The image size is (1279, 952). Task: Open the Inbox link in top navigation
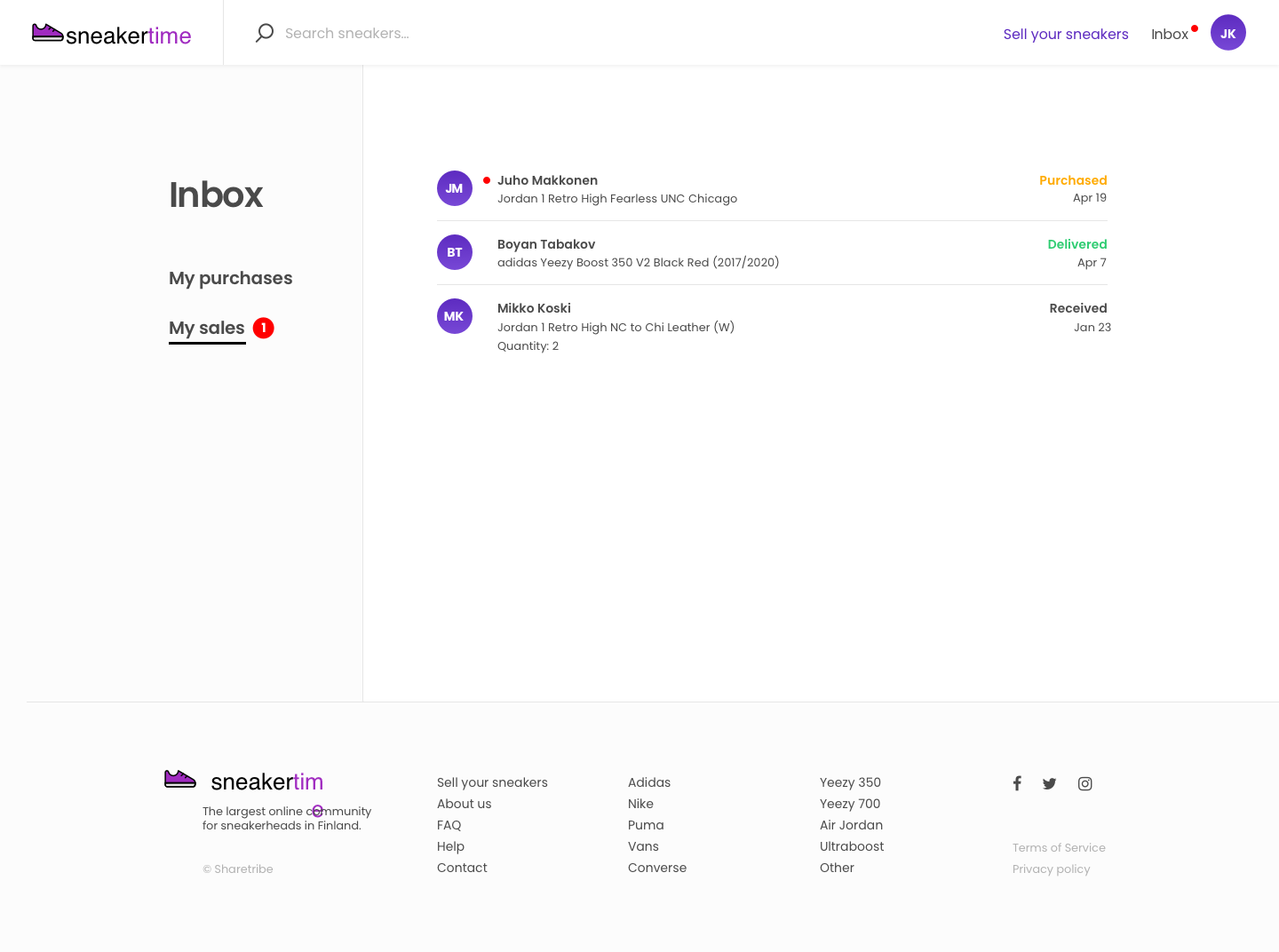pyautogui.click(x=1170, y=34)
